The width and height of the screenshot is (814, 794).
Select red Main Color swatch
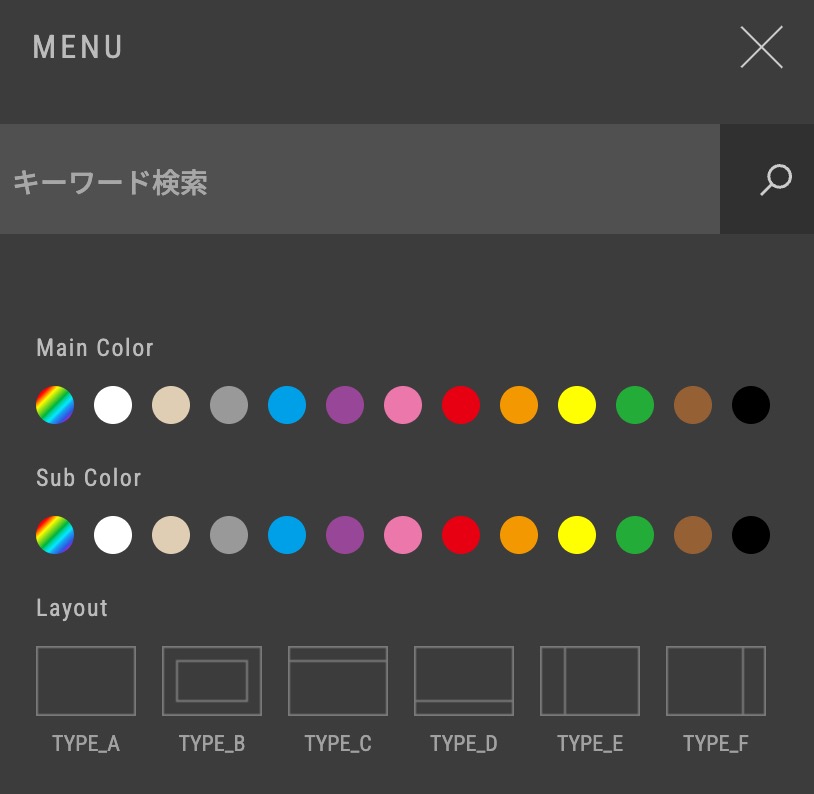click(x=461, y=406)
